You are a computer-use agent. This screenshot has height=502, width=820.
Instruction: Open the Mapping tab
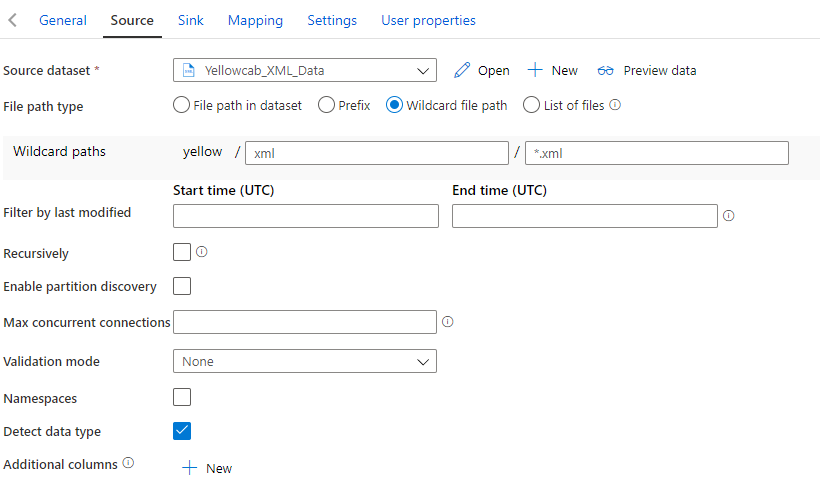tap(255, 20)
